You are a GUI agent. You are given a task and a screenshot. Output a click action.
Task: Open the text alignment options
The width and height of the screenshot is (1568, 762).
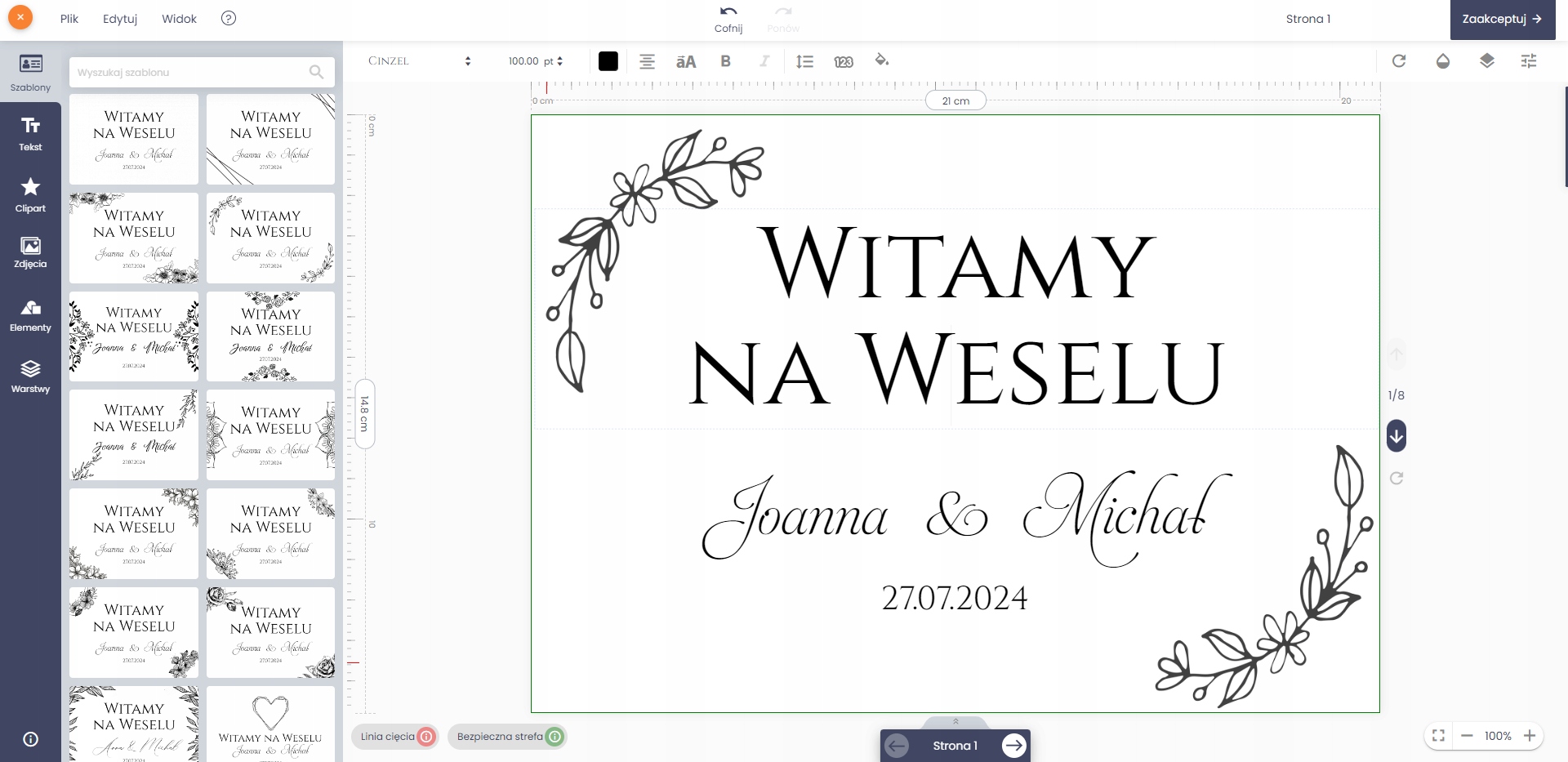(x=647, y=61)
